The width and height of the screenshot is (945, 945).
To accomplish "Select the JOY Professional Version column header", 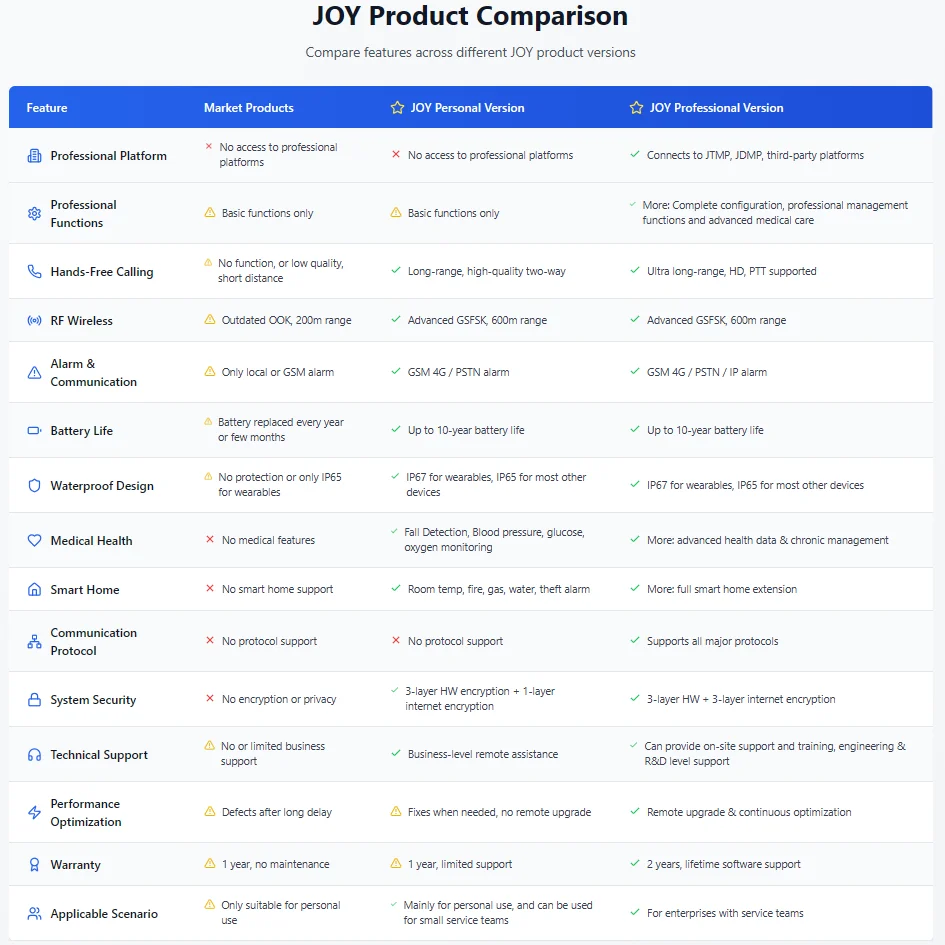I will click(716, 108).
